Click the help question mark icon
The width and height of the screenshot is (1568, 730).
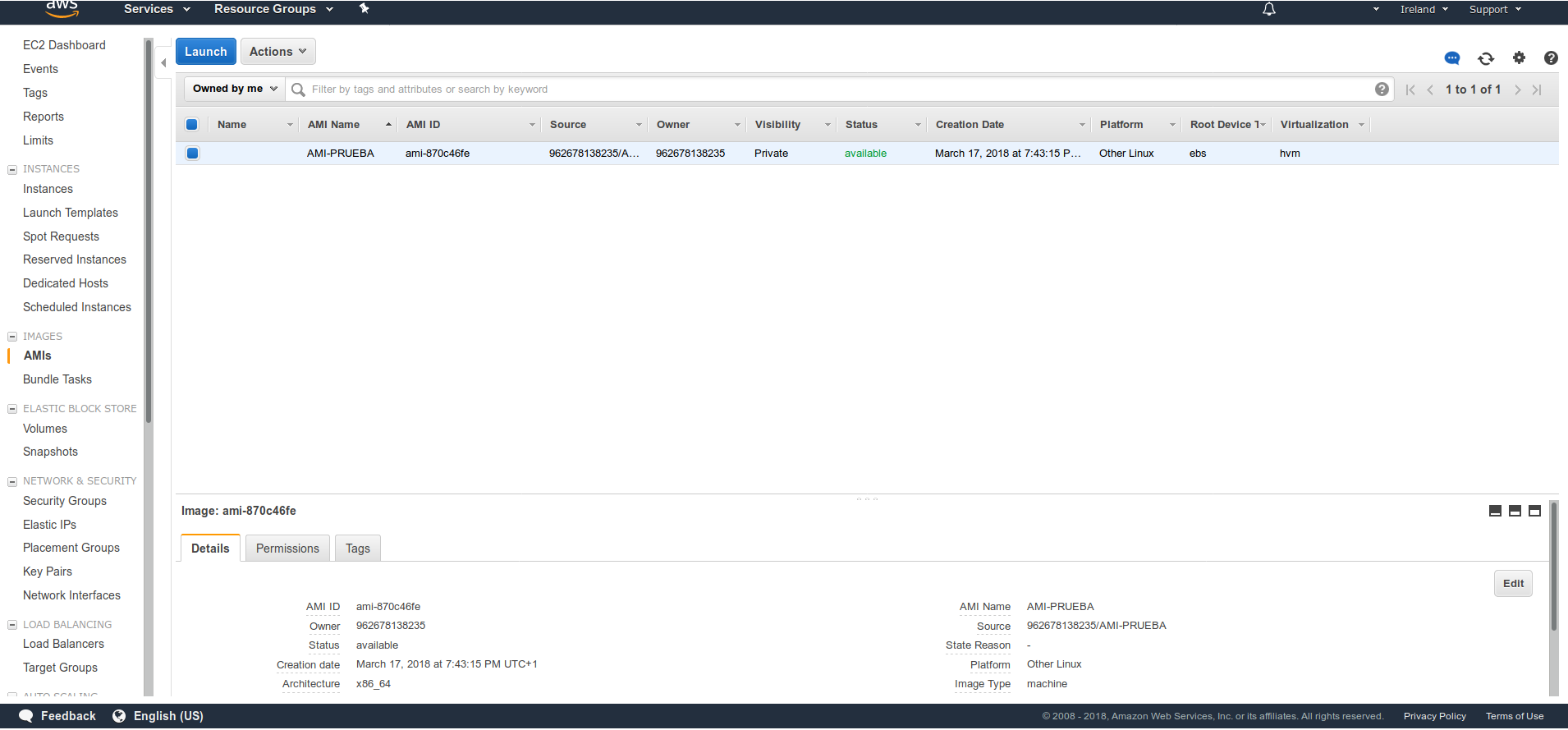point(1551,57)
